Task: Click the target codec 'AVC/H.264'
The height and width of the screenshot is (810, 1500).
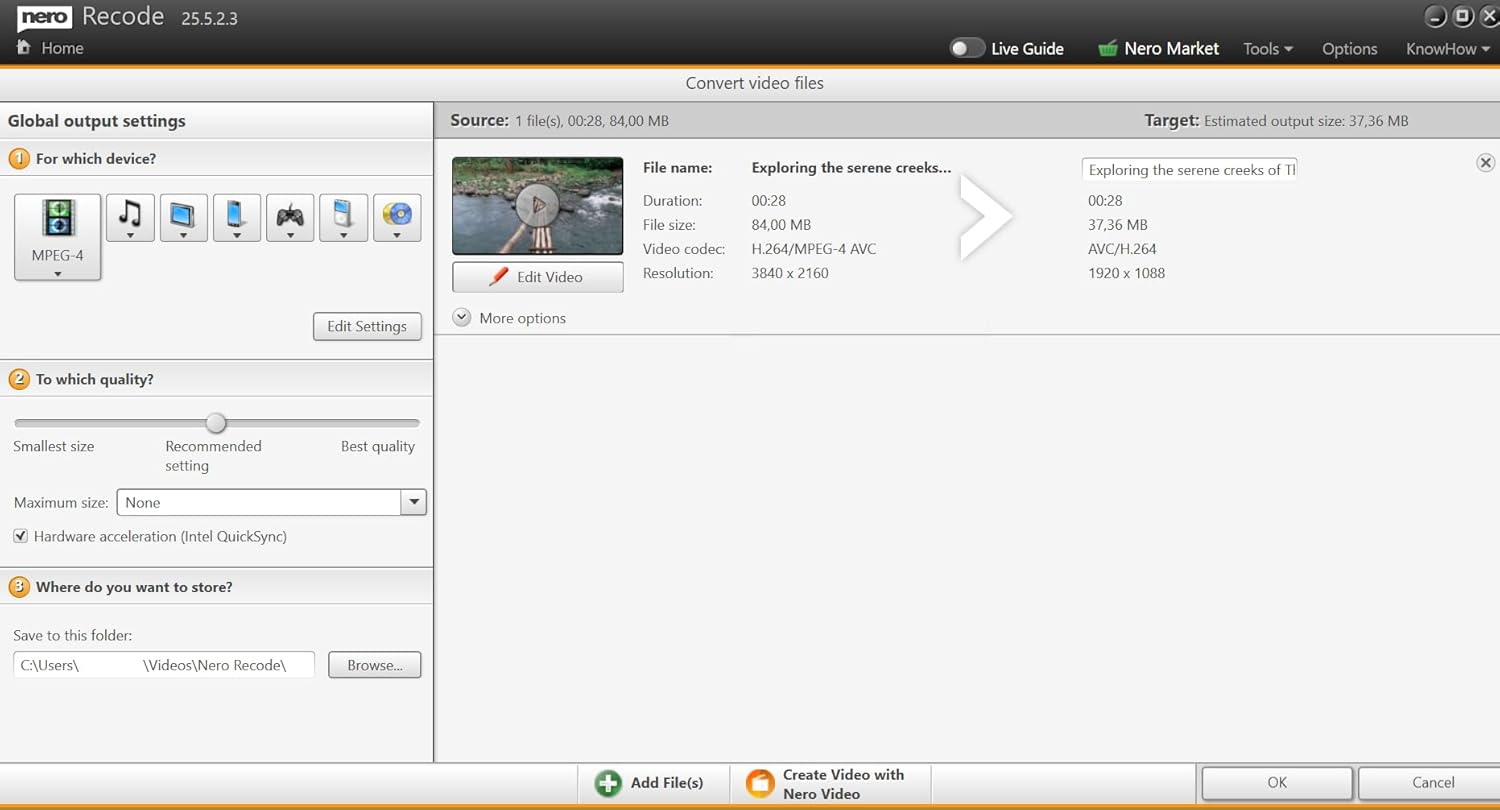Action: pyautogui.click(x=1122, y=249)
